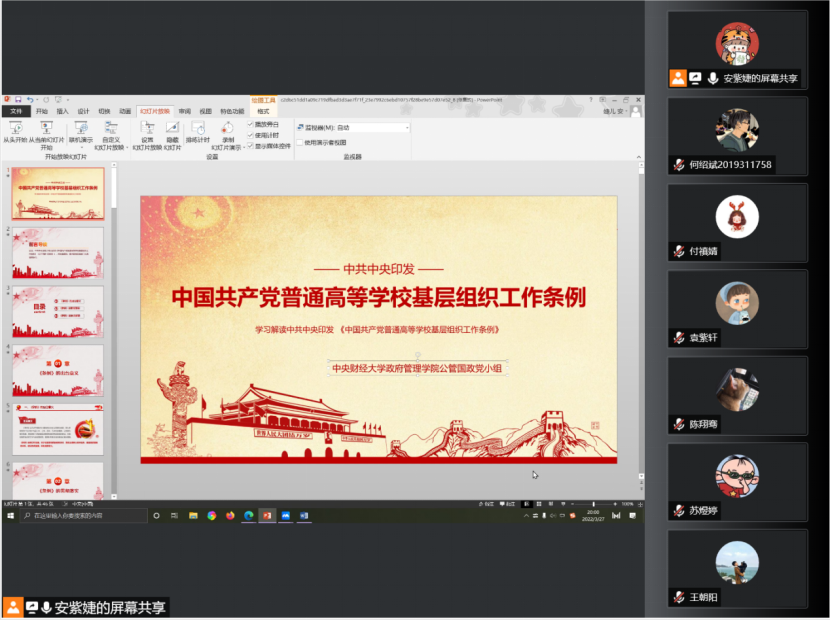
Task: Open PowerPoint from the Windows taskbar
Action: click(267, 515)
